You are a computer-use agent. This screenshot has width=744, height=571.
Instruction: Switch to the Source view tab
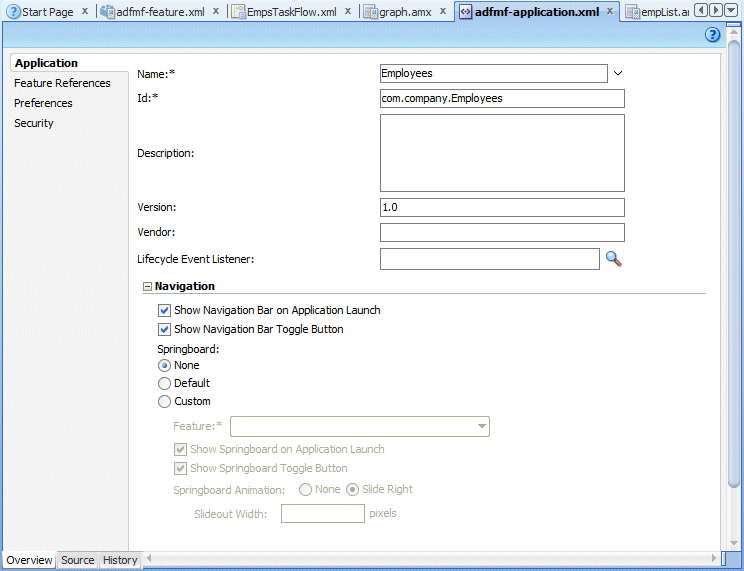point(78,560)
